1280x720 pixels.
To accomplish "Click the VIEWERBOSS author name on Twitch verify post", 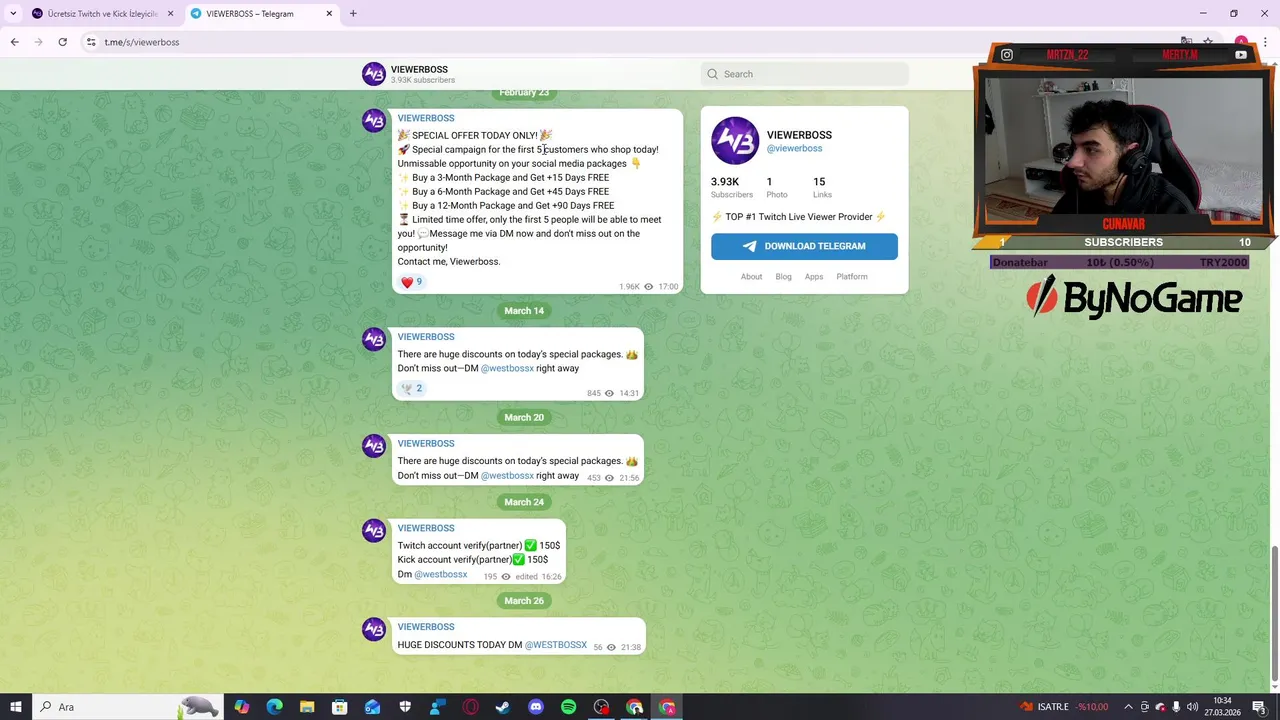I will coord(426,528).
